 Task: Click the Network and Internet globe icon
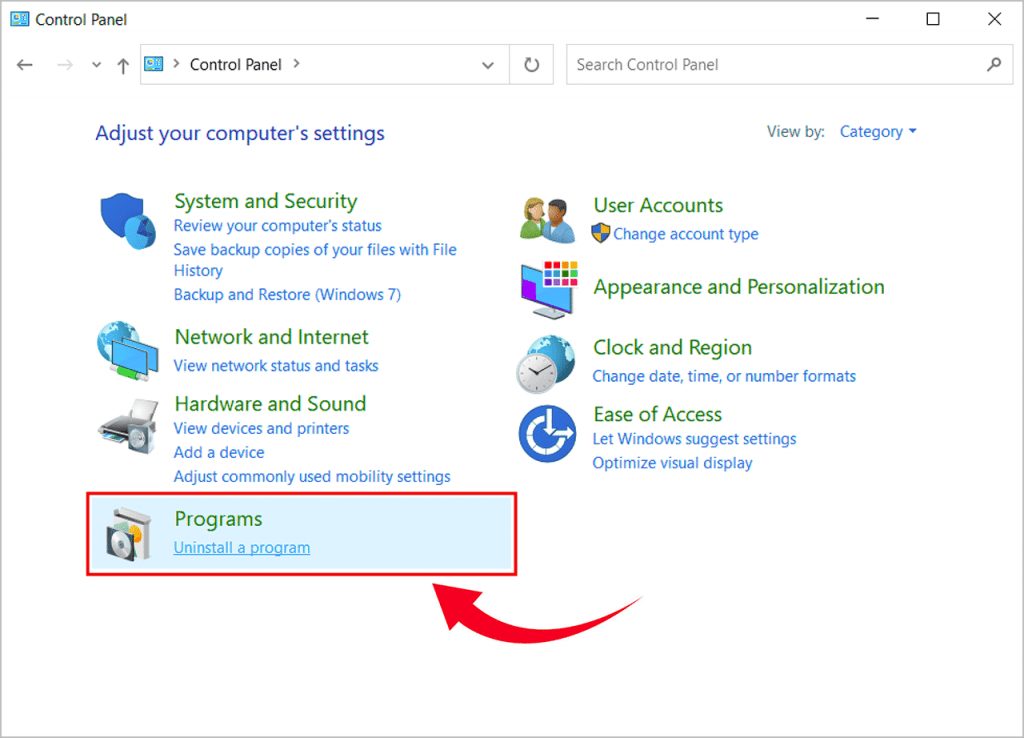128,351
